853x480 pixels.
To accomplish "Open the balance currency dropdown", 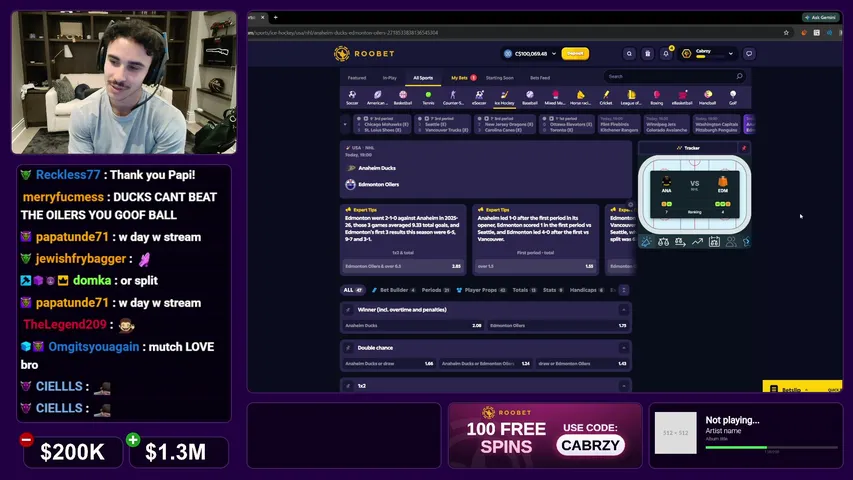I will pyautogui.click(x=554, y=53).
